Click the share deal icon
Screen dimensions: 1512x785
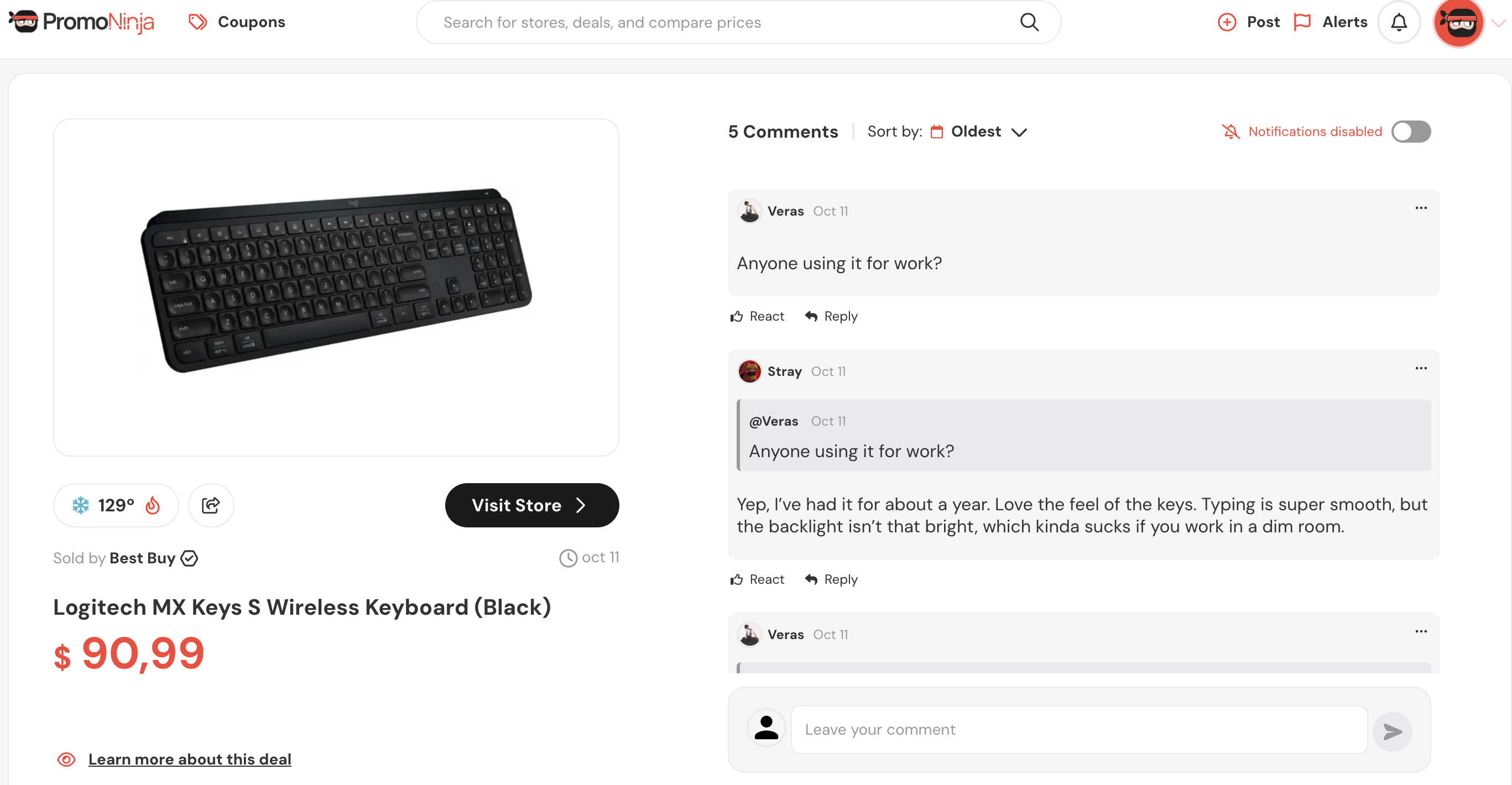pyautogui.click(x=211, y=505)
